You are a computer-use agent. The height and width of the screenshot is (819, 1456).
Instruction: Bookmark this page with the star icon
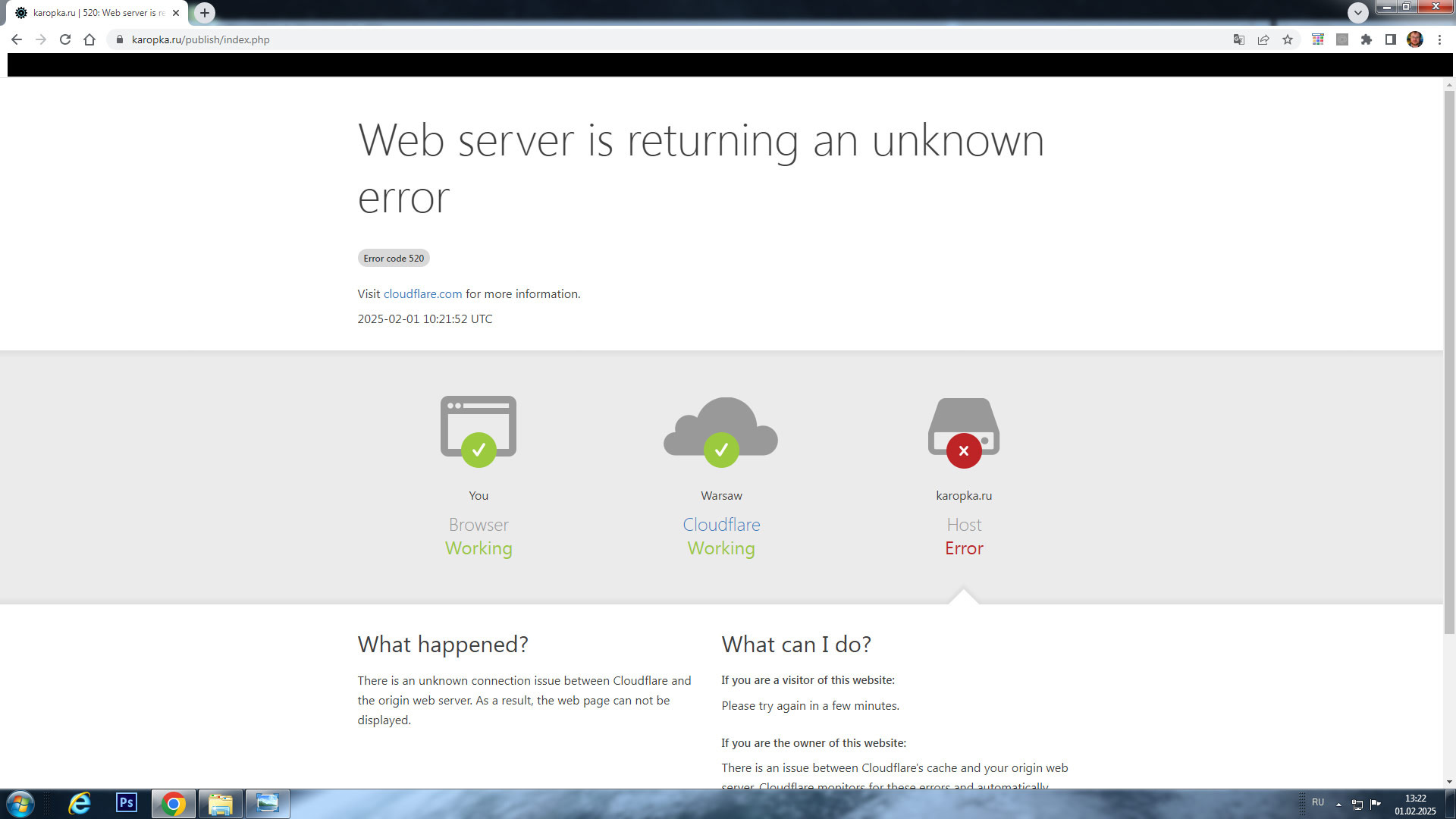(1288, 39)
